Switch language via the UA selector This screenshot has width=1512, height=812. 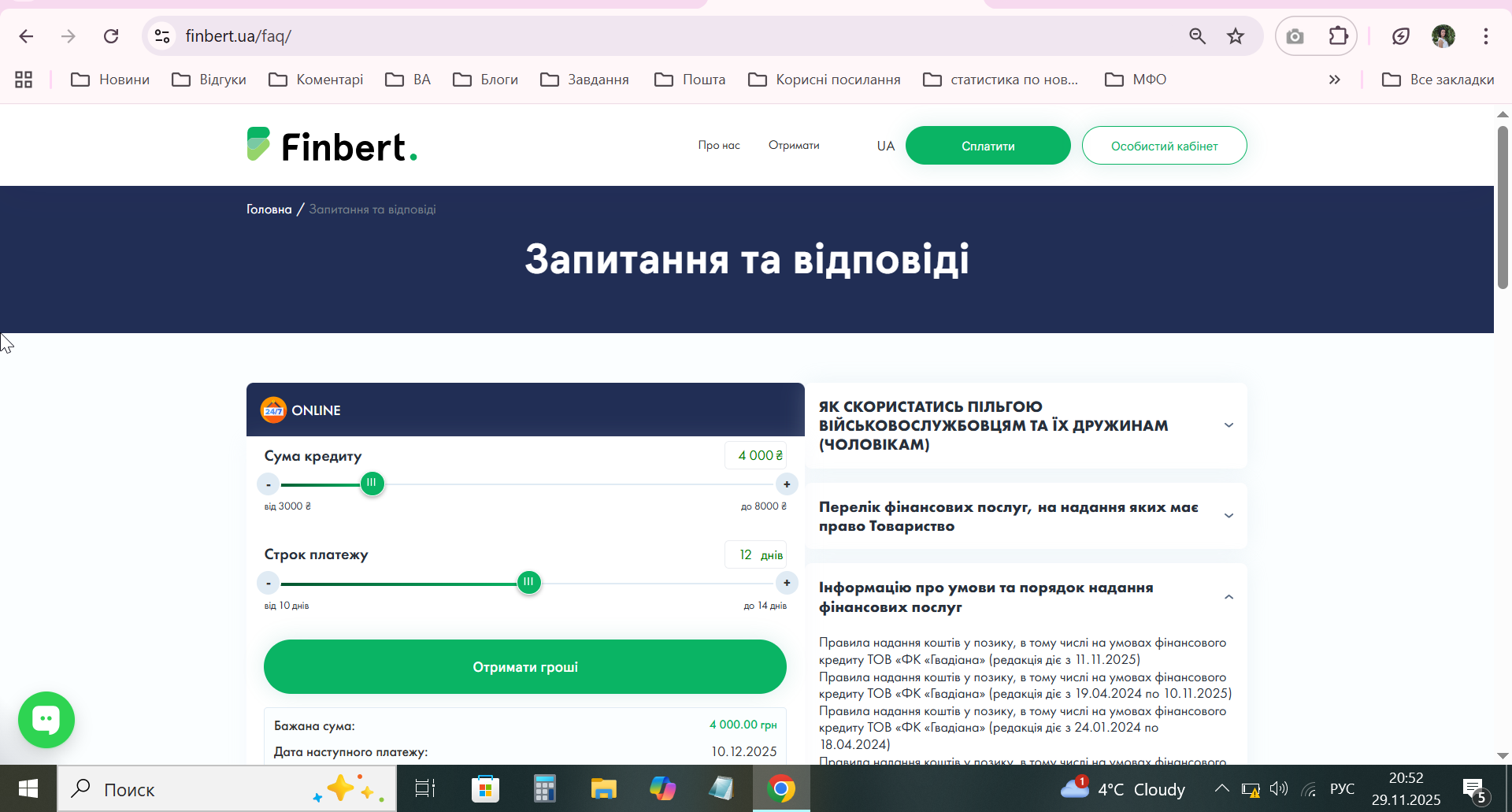tap(886, 146)
